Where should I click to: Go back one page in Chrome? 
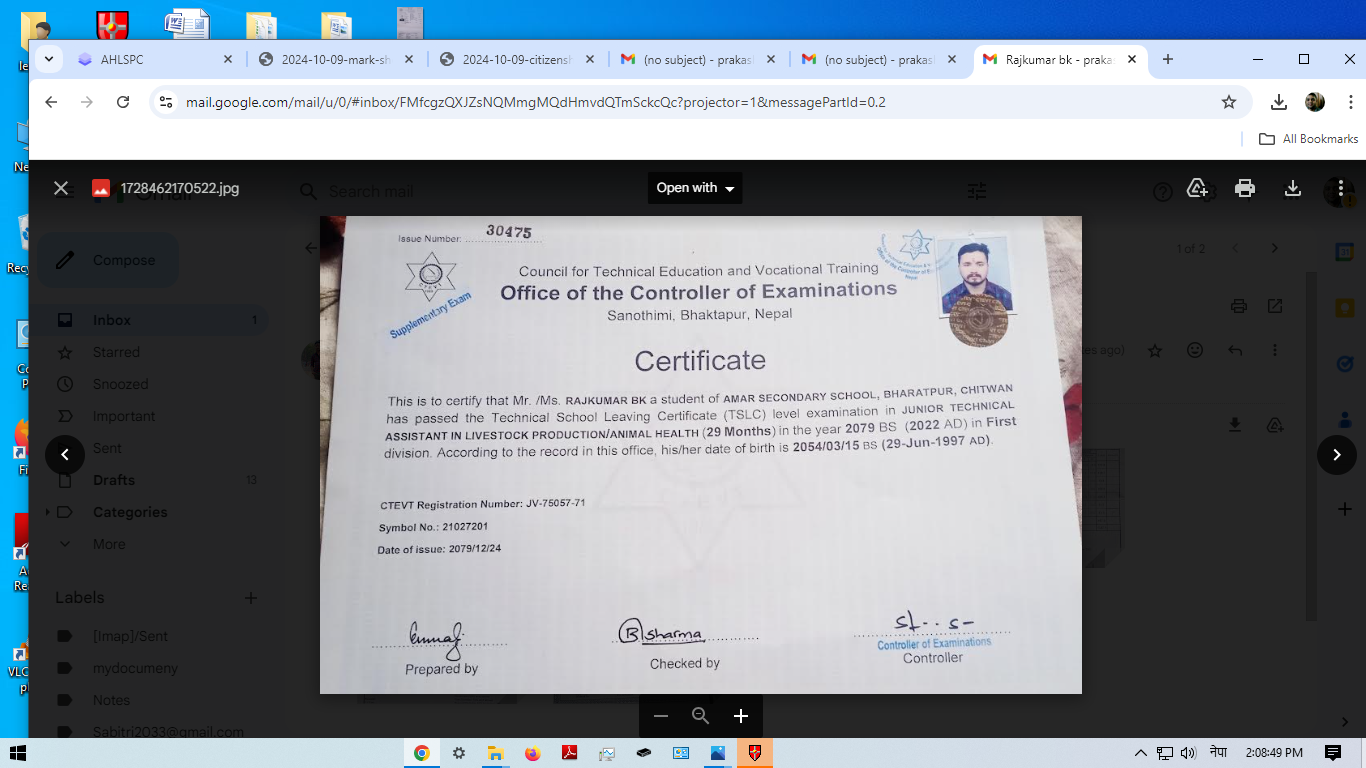[52, 102]
